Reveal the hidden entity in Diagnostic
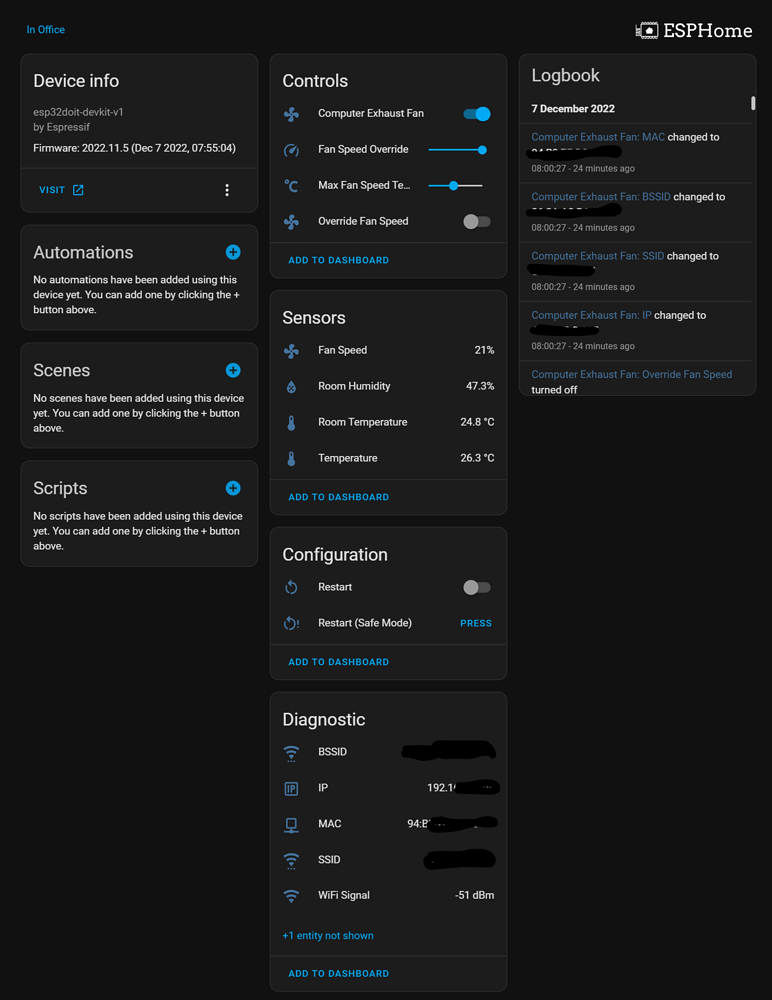 [327, 935]
